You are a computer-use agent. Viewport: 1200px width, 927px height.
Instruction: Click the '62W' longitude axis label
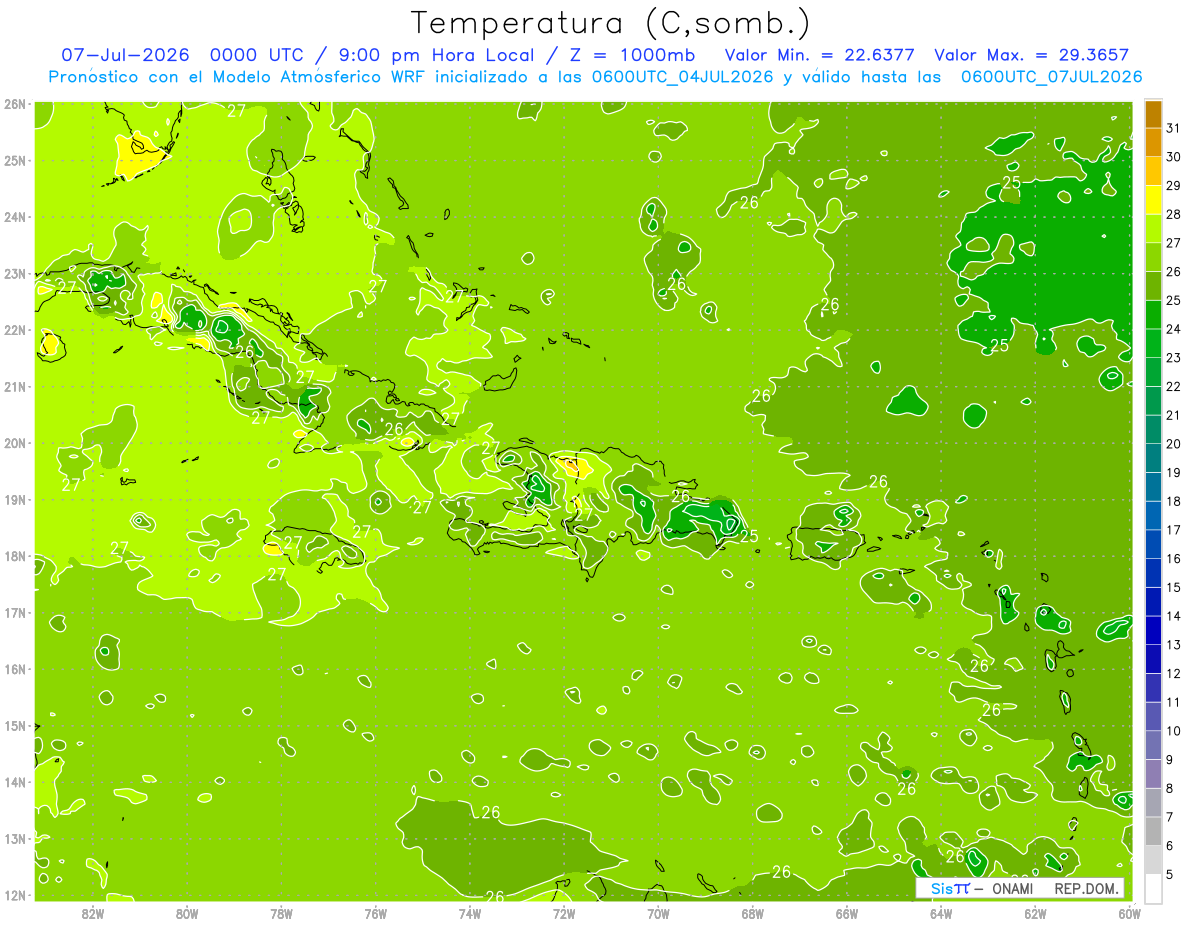(1035, 913)
